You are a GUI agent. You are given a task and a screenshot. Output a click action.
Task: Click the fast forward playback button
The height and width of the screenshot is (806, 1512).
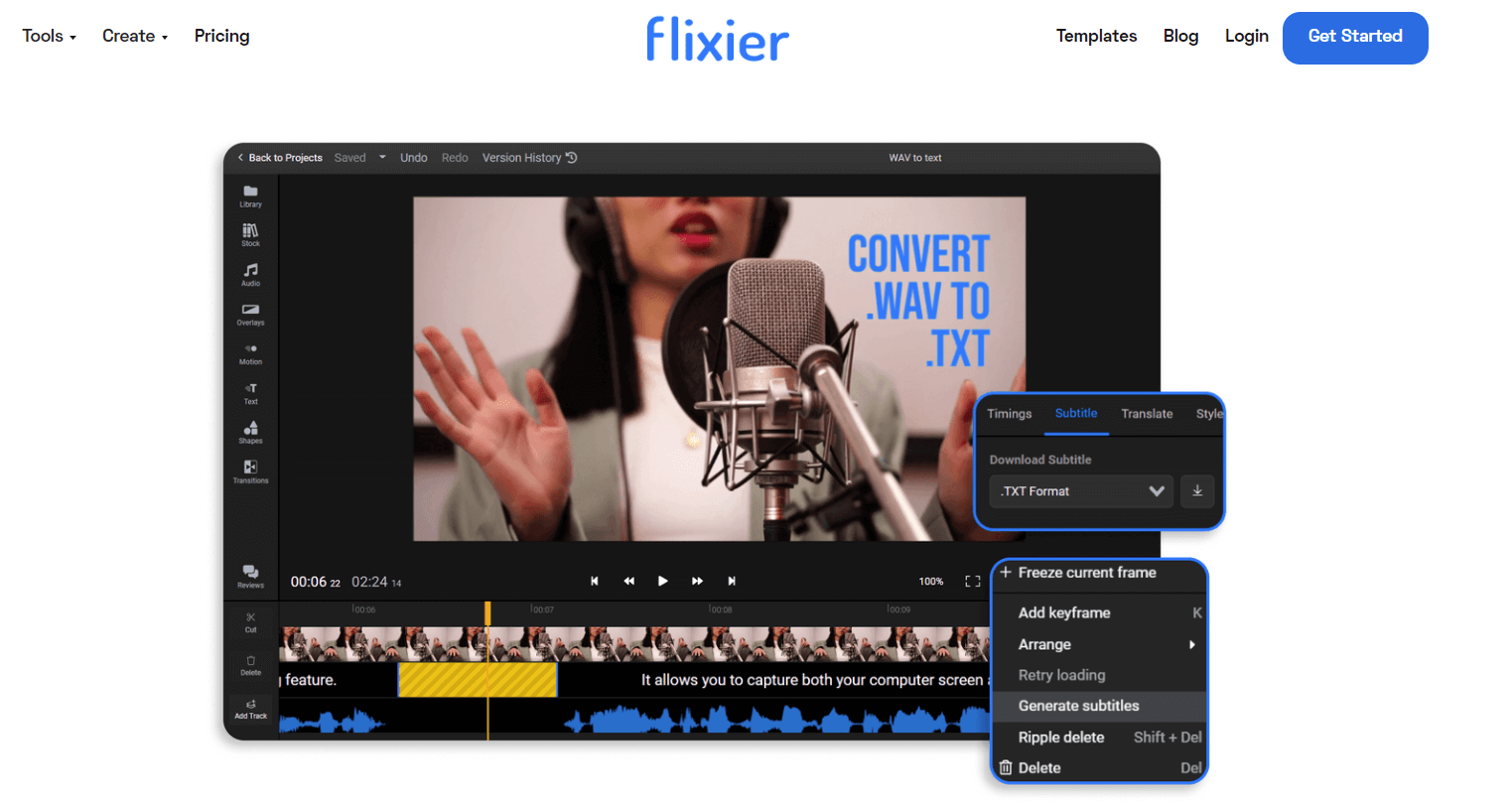point(697,582)
